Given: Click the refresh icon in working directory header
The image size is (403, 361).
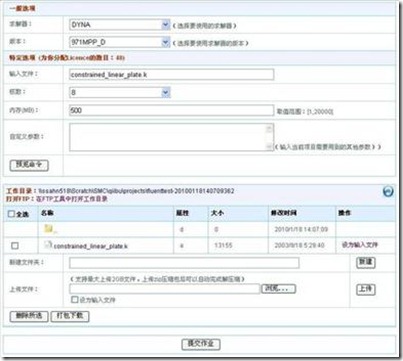Looking at the screenshot, I should [388, 191].
